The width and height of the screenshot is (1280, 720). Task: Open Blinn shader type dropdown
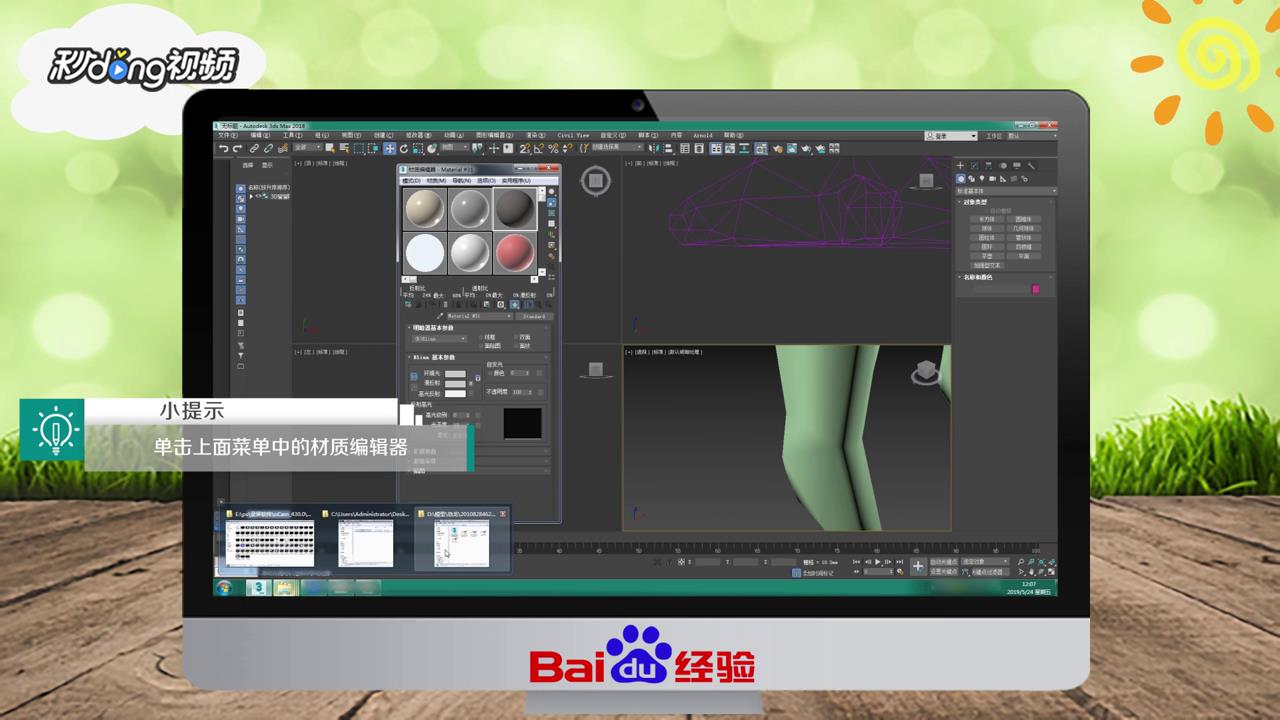[x=440, y=338]
